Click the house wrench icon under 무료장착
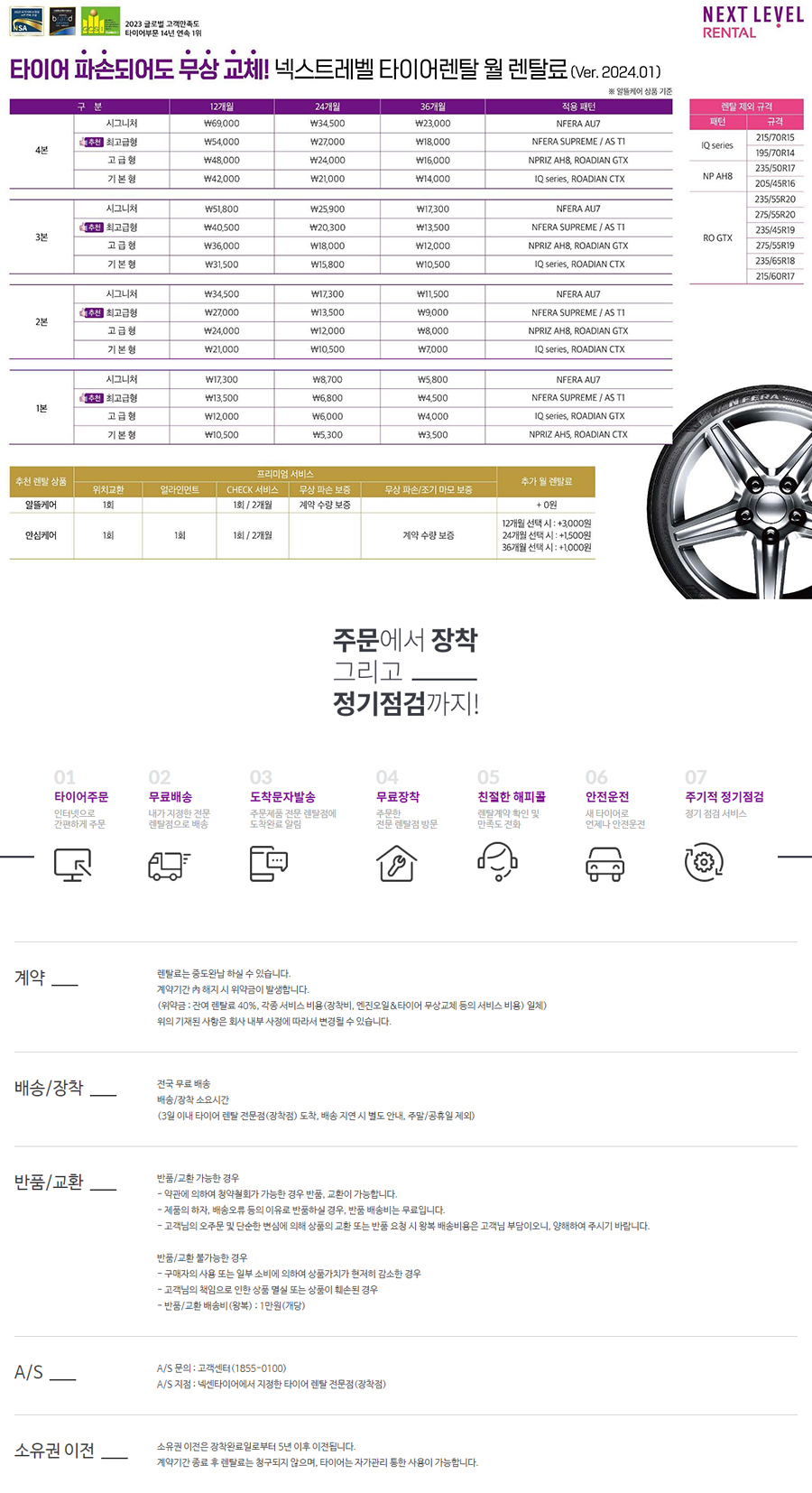 (396, 863)
